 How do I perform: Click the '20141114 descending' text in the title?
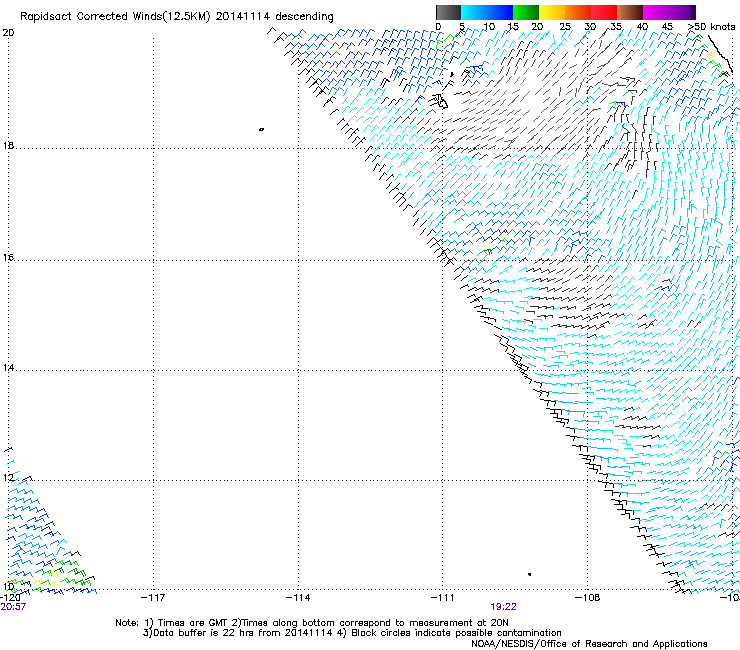pyautogui.click(x=275, y=17)
